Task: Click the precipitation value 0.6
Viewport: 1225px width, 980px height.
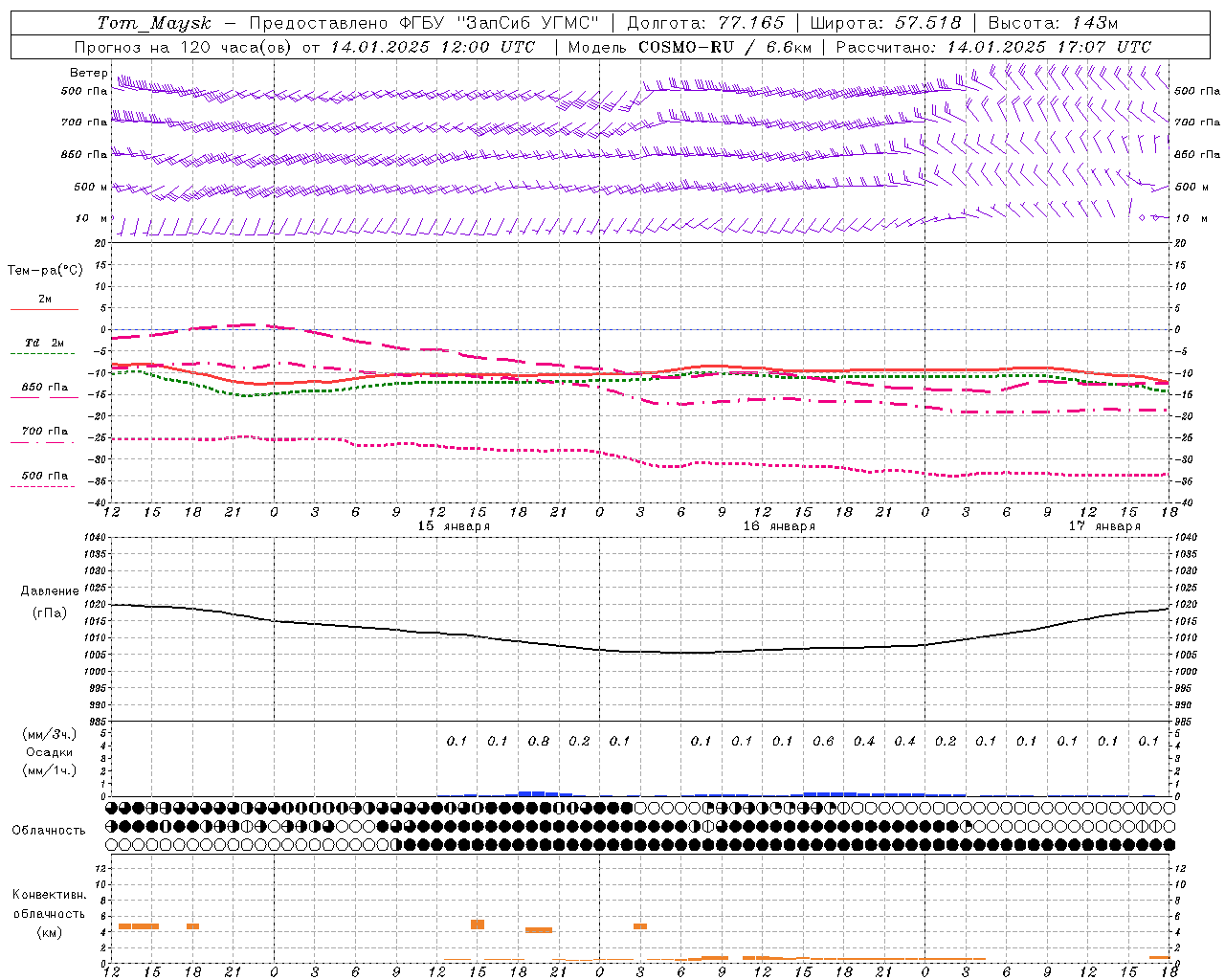Action: pyautogui.click(x=823, y=742)
